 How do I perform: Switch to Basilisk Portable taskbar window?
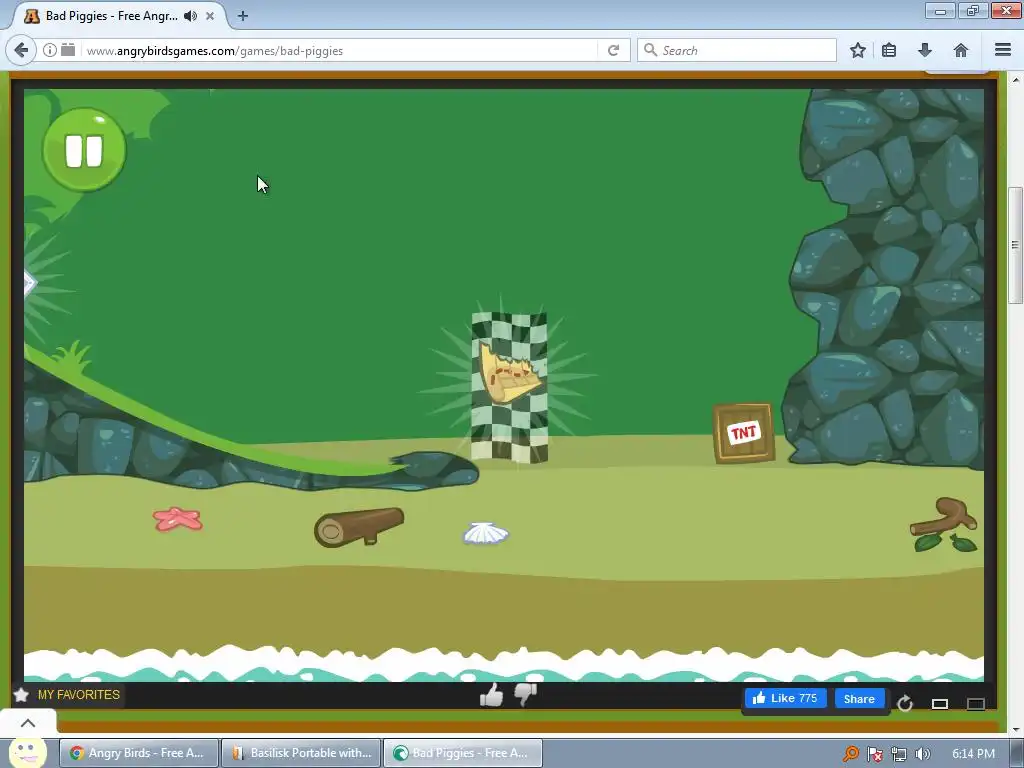point(301,753)
